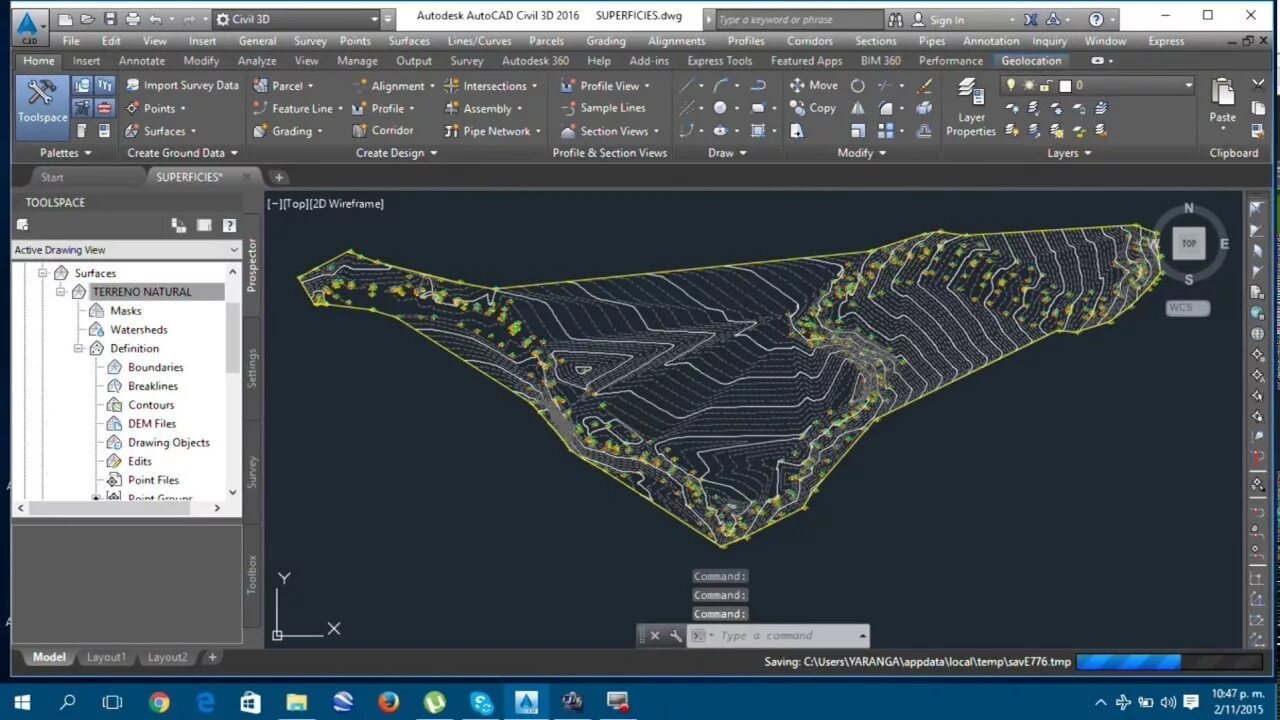Click the Customize wrench icon on command line

pos(676,635)
